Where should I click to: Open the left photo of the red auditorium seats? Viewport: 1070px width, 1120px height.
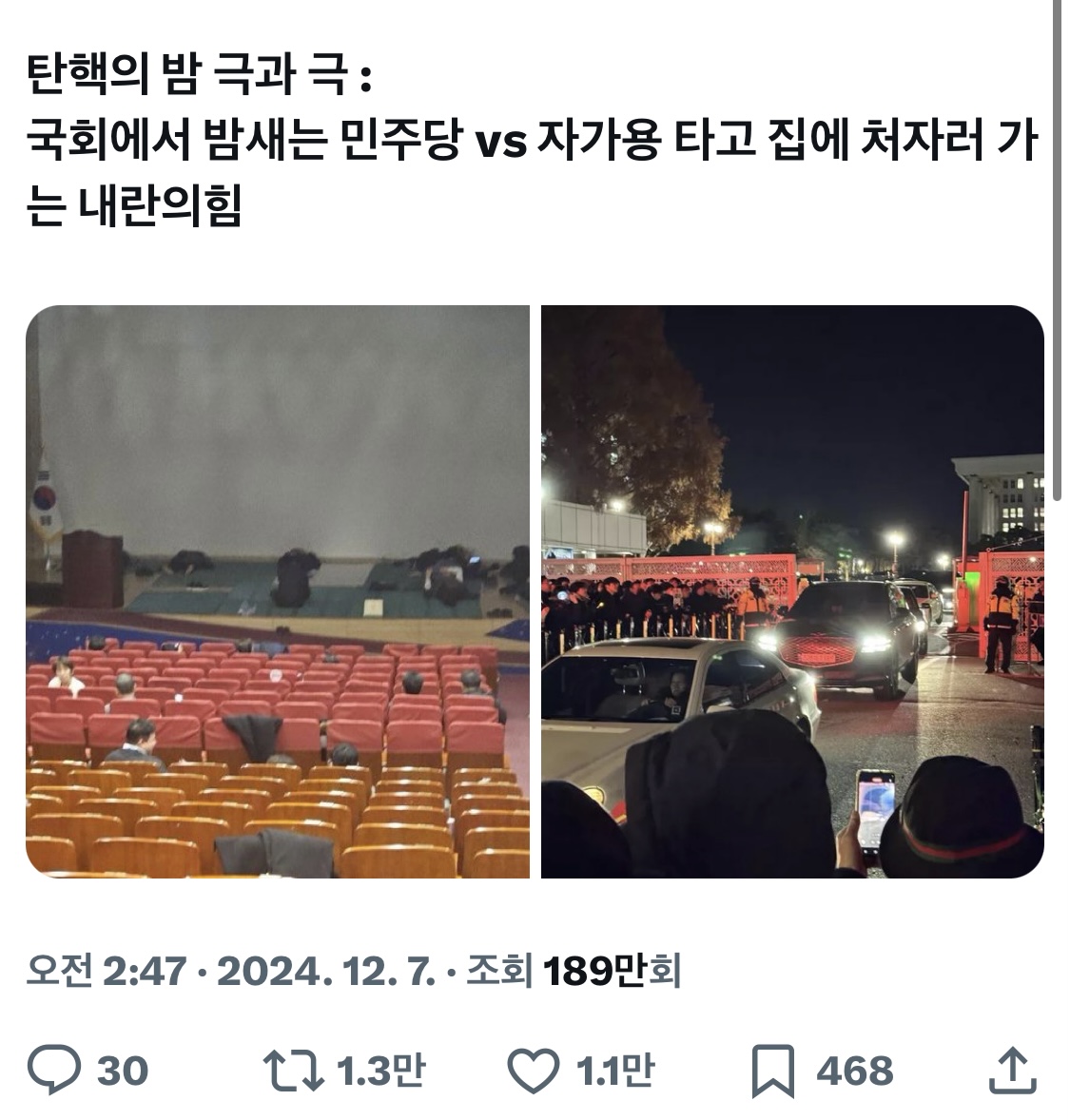[278, 591]
